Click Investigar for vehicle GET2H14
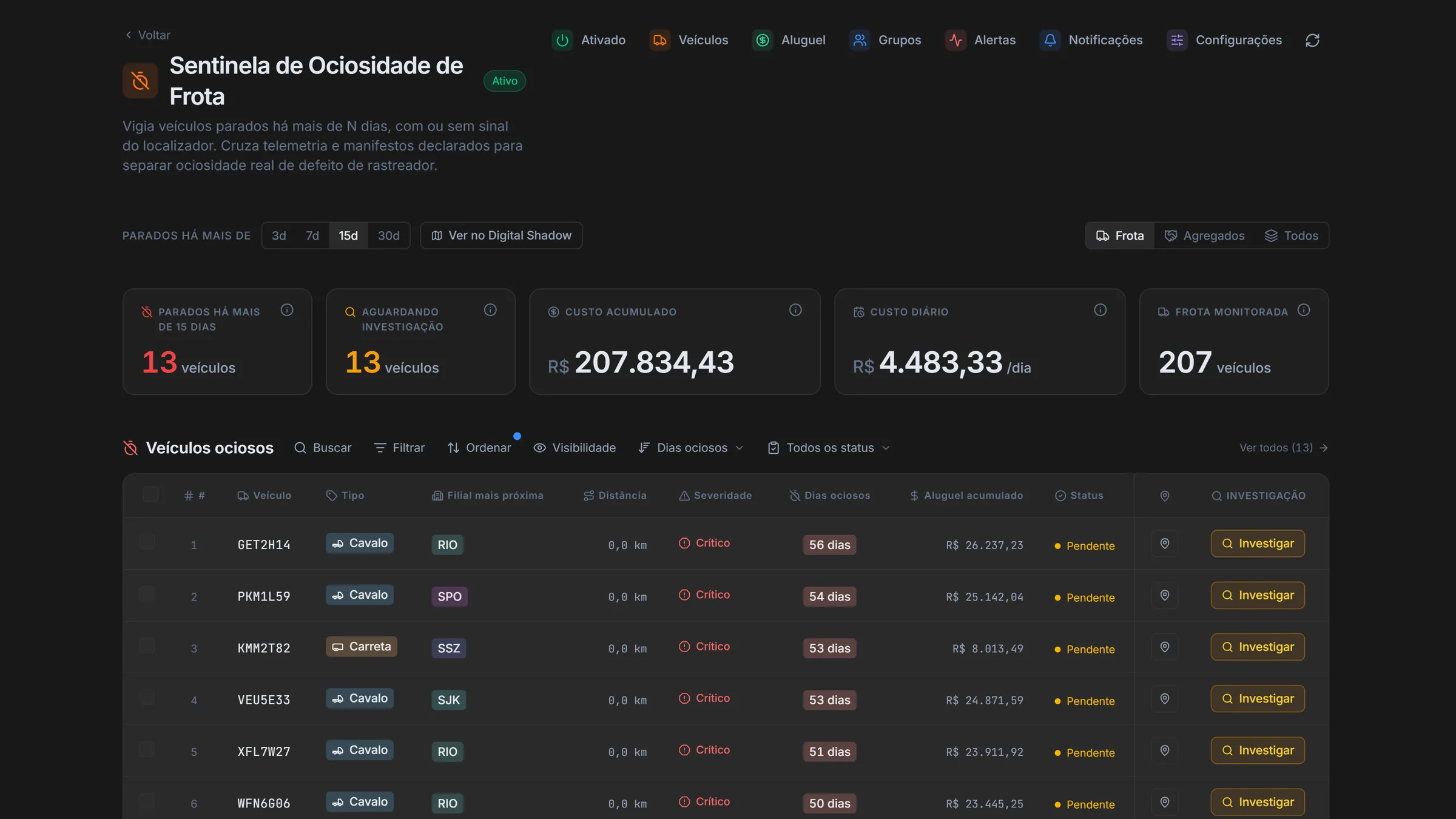This screenshot has height=819, width=1456. (x=1258, y=544)
